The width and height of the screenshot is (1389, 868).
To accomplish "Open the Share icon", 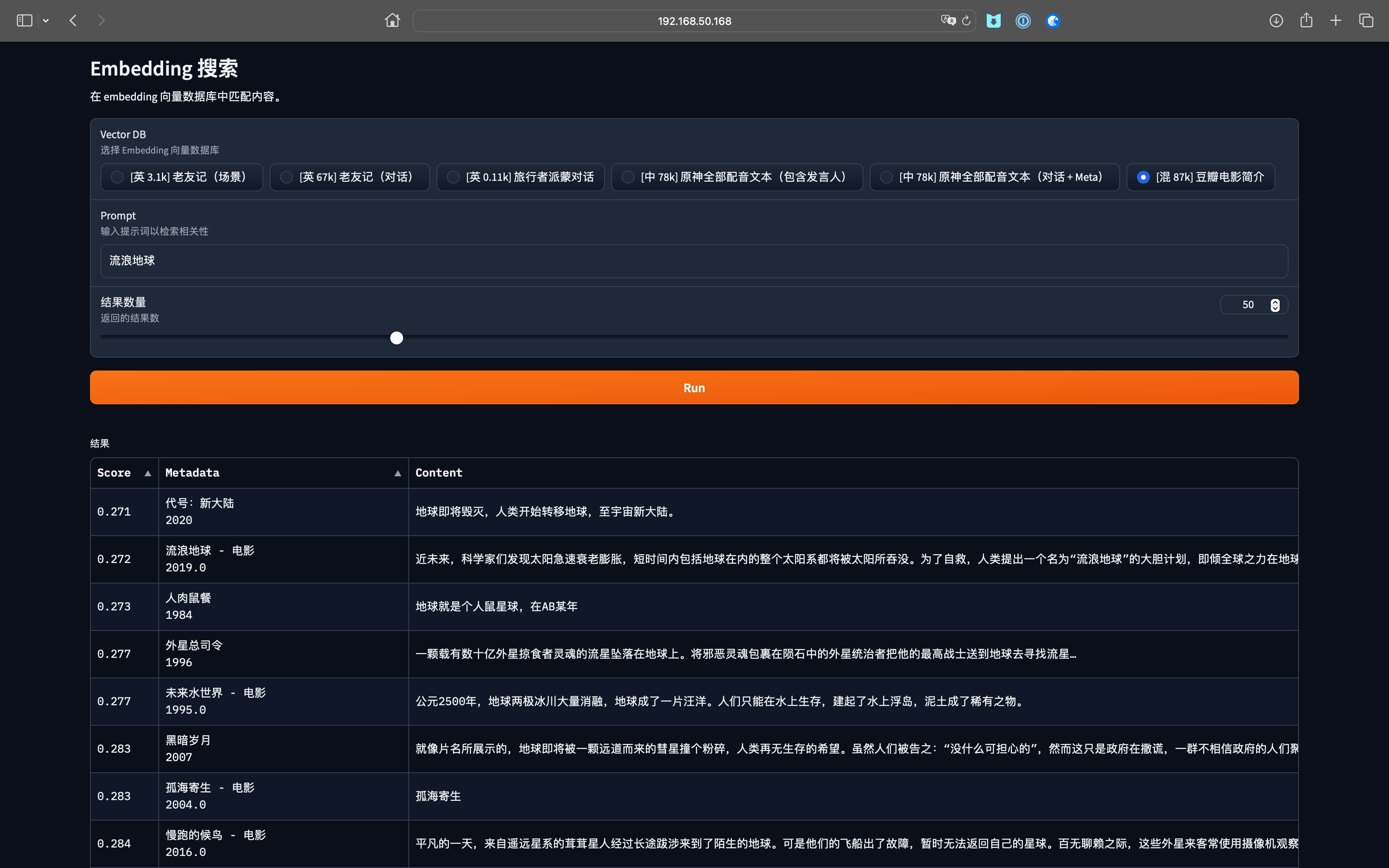I will coord(1306,20).
